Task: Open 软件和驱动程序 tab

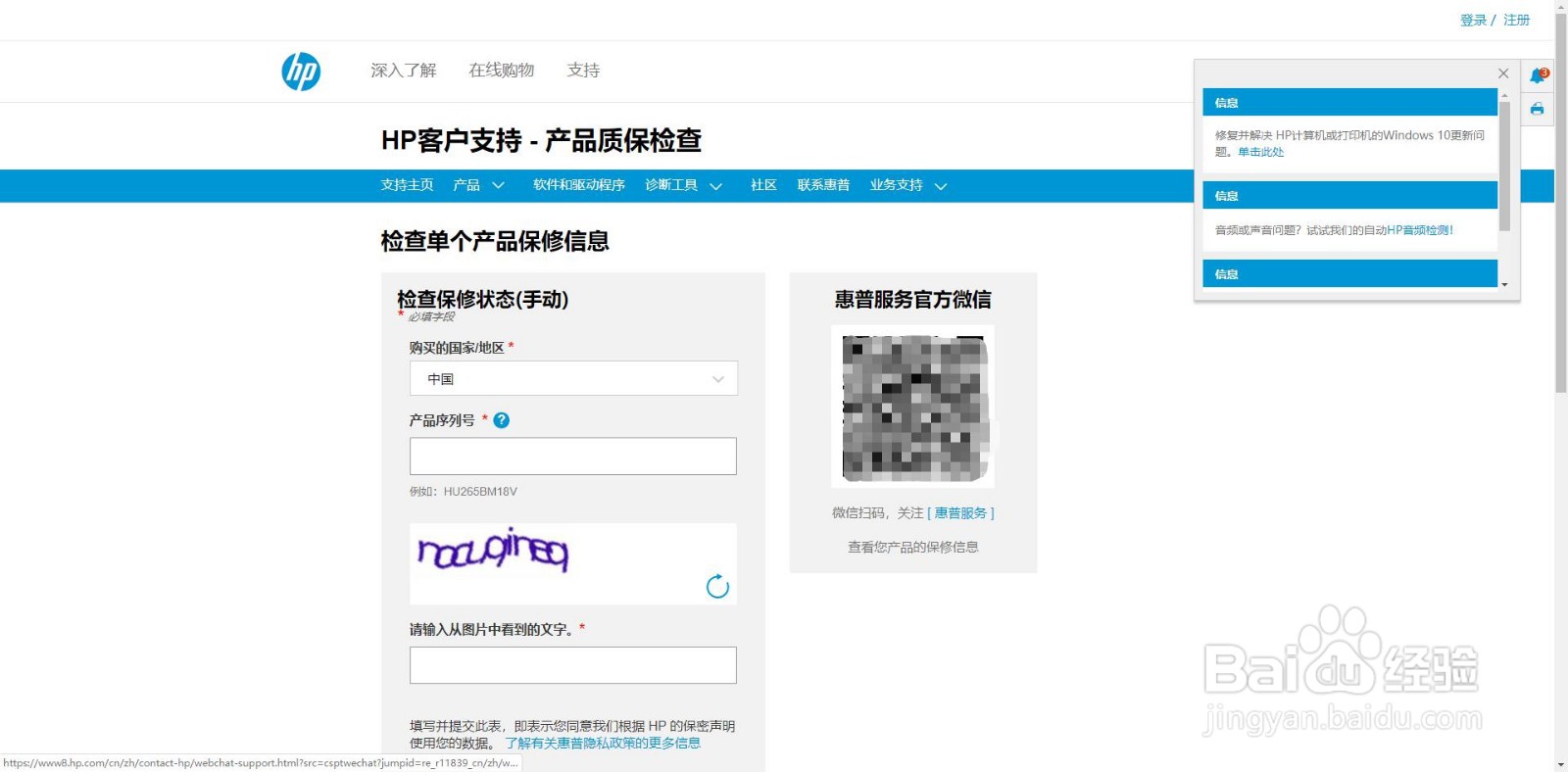Action: point(578,185)
